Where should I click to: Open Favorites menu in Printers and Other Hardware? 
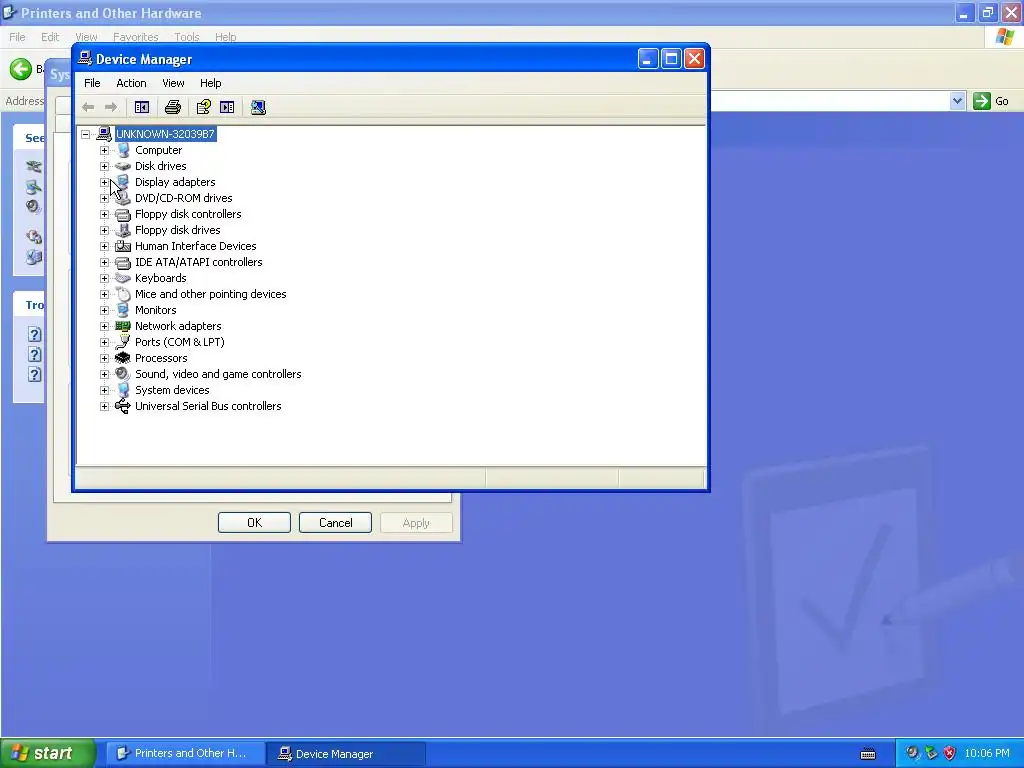click(136, 37)
